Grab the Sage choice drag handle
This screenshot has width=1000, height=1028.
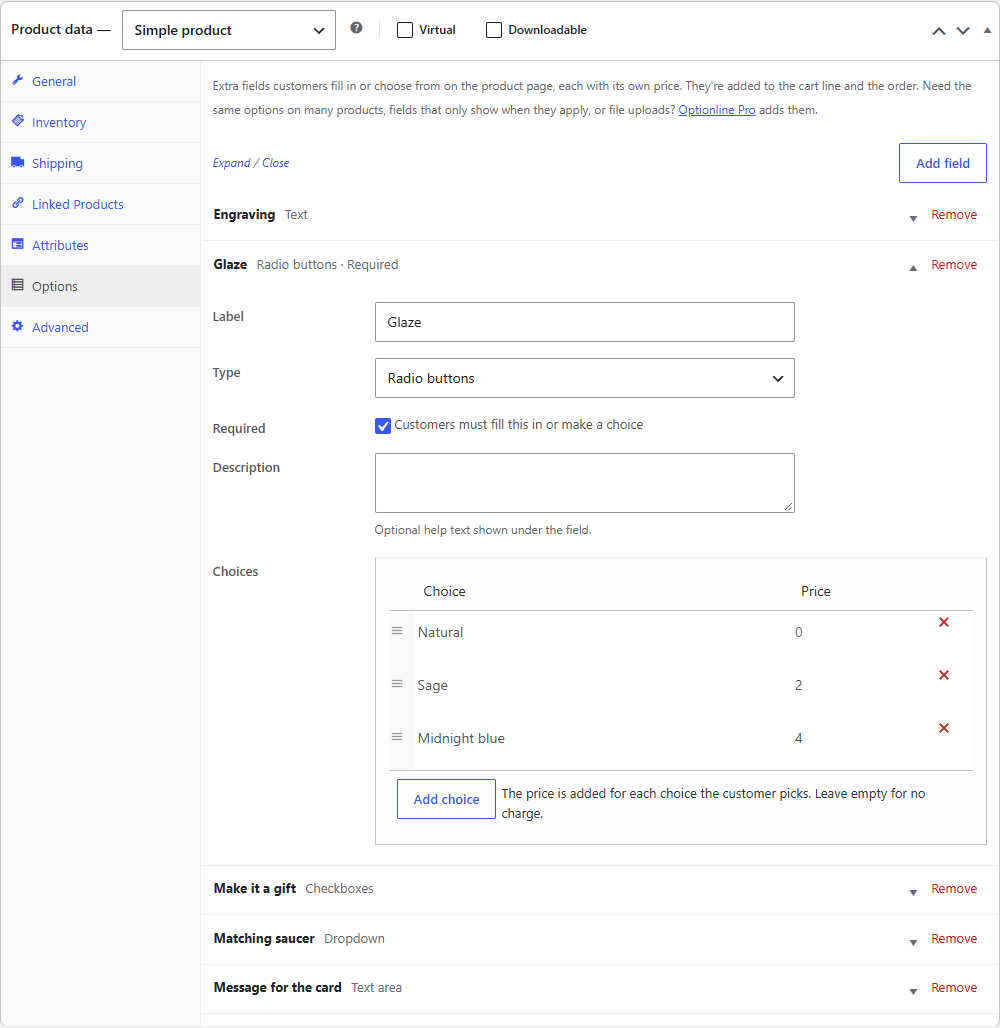(397, 684)
